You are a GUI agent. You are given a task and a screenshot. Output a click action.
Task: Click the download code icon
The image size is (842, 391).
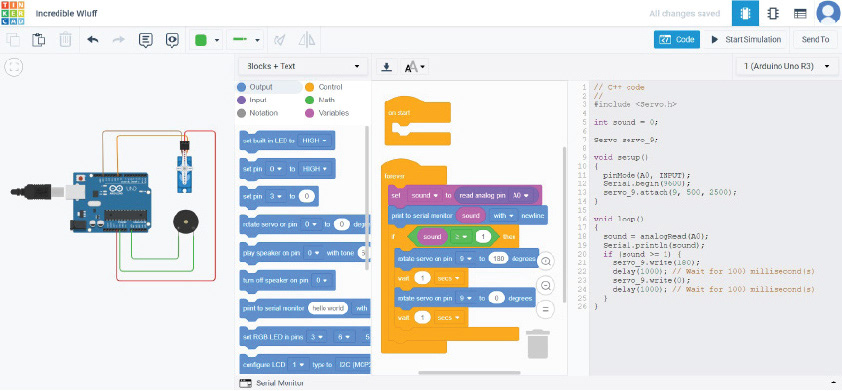[x=386, y=67]
